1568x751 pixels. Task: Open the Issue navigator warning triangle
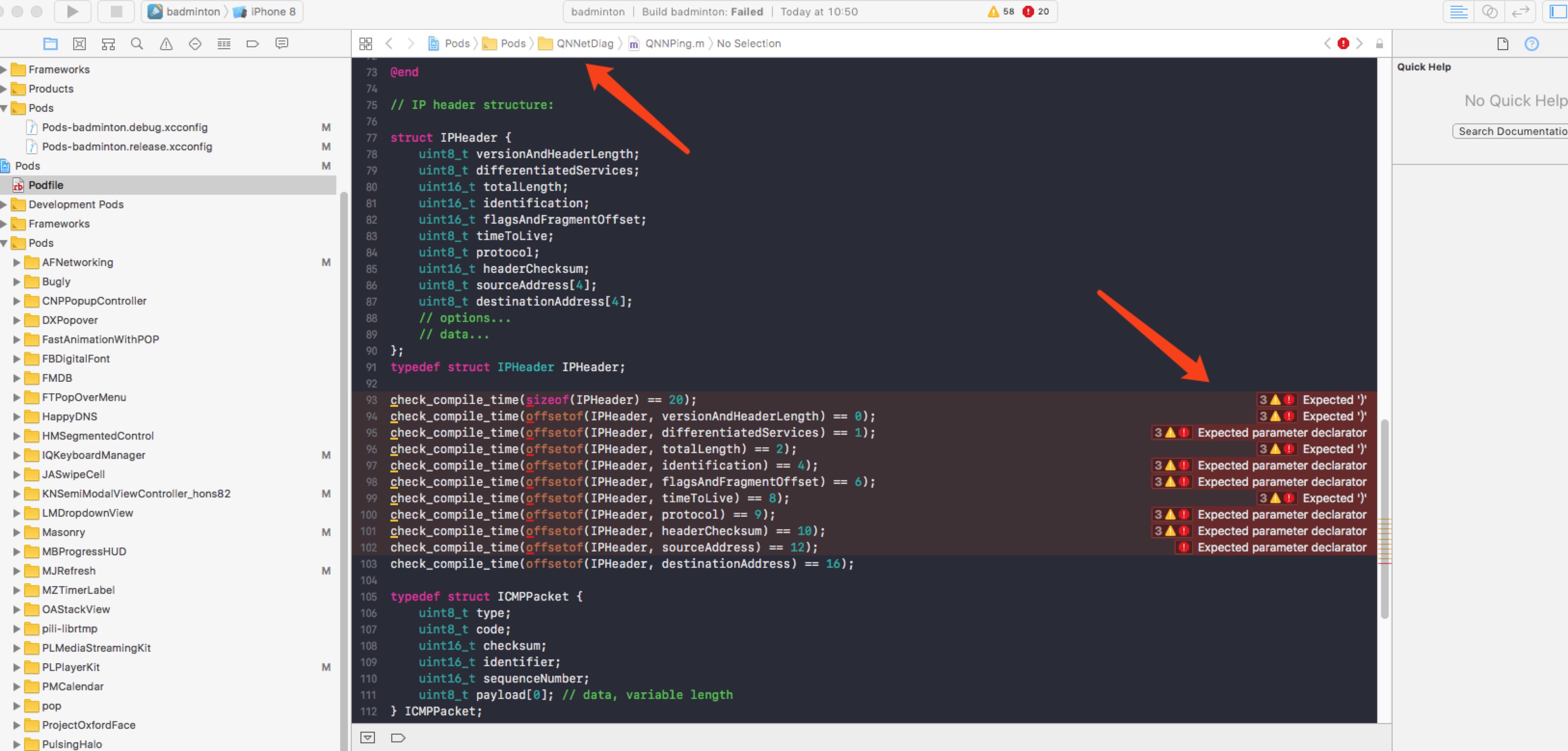pyautogui.click(x=166, y=43)
